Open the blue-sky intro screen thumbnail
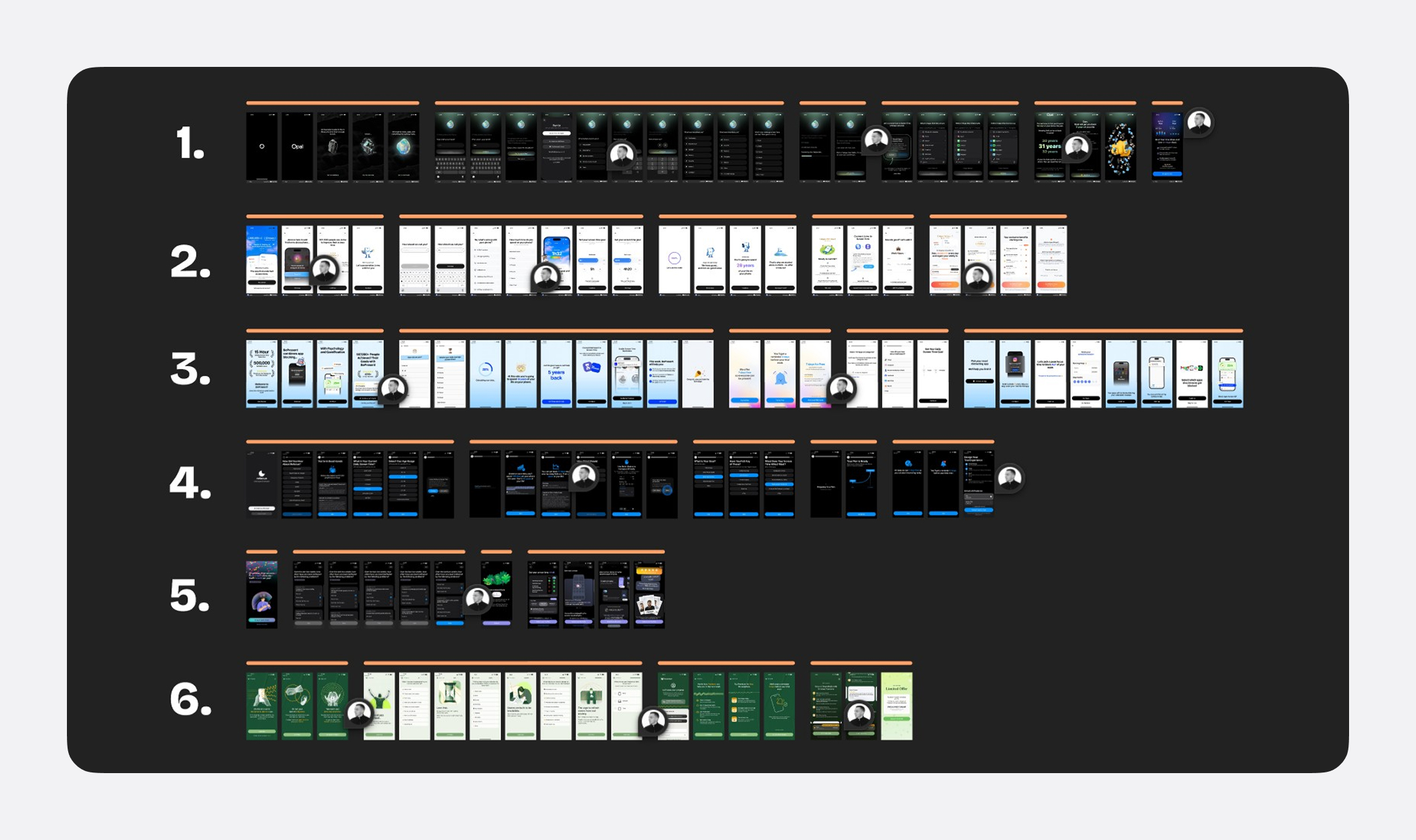The image size is (1416, 840). click(262, 260)
